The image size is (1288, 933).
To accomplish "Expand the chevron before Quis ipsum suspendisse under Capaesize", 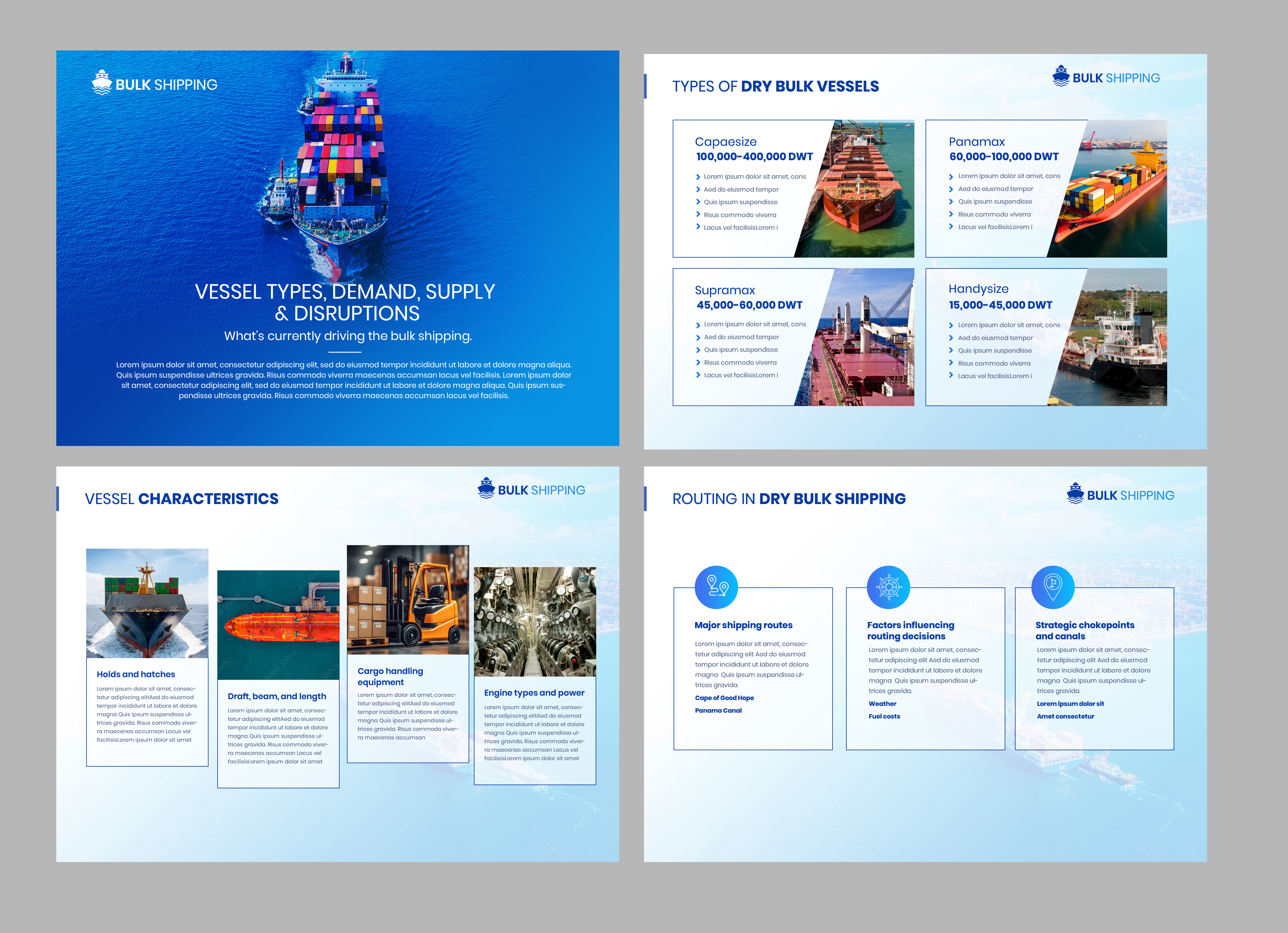I will (x=699, y=202).
